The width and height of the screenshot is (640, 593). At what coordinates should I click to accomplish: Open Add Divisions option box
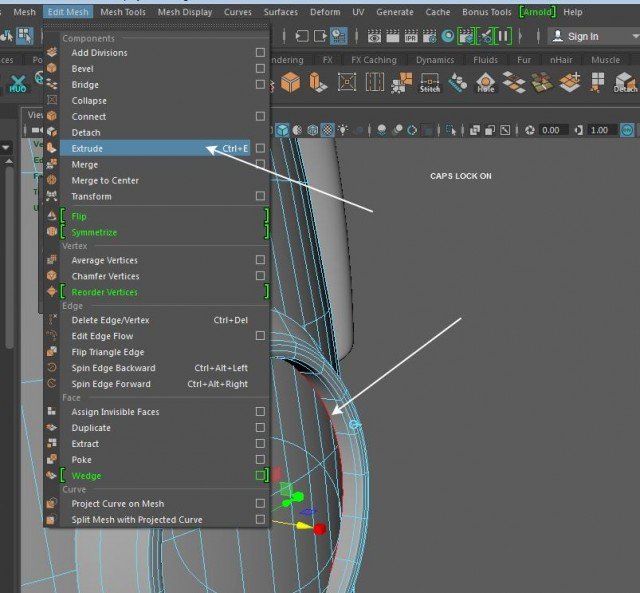point(260,53)
